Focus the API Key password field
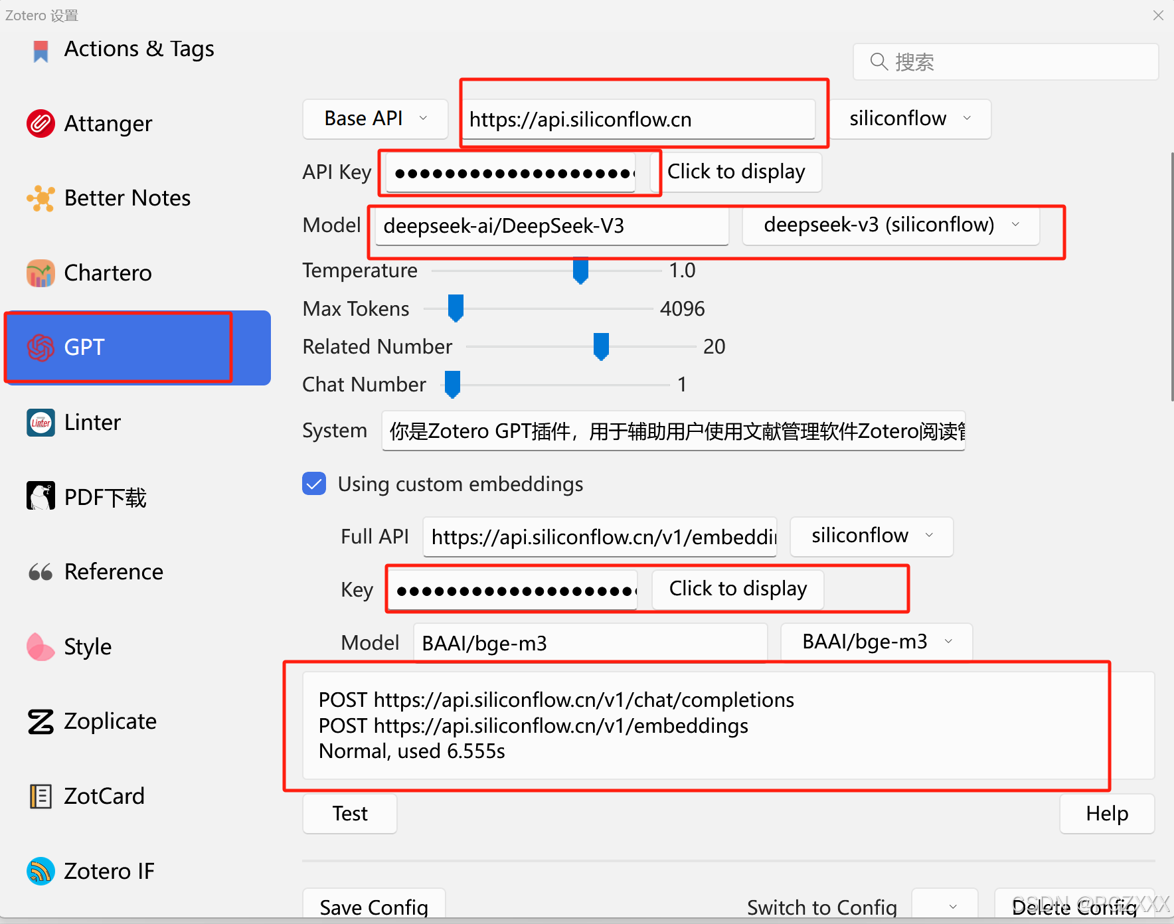1174x924 pixels. [511, 174]
